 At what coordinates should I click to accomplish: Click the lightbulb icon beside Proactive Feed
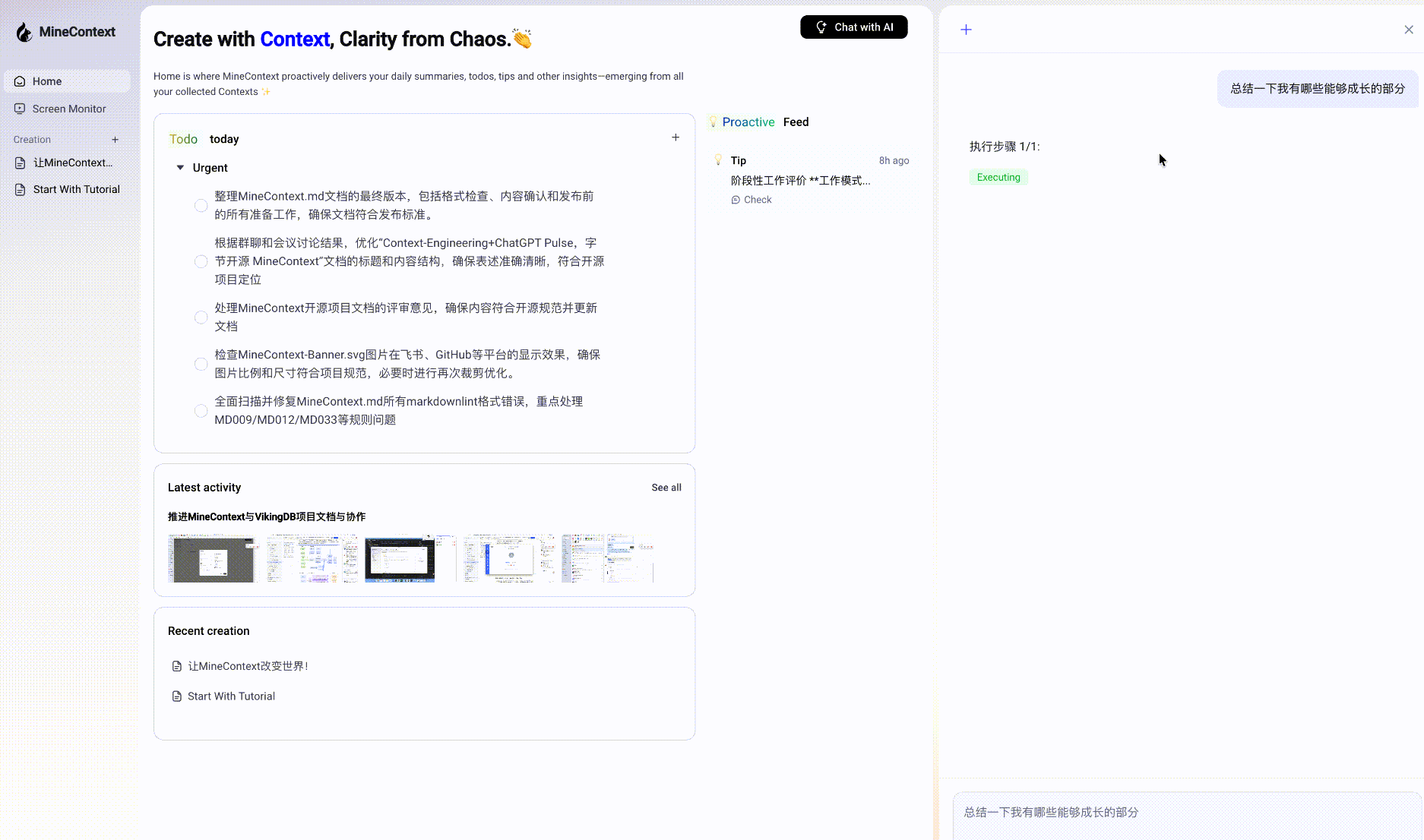713,122
